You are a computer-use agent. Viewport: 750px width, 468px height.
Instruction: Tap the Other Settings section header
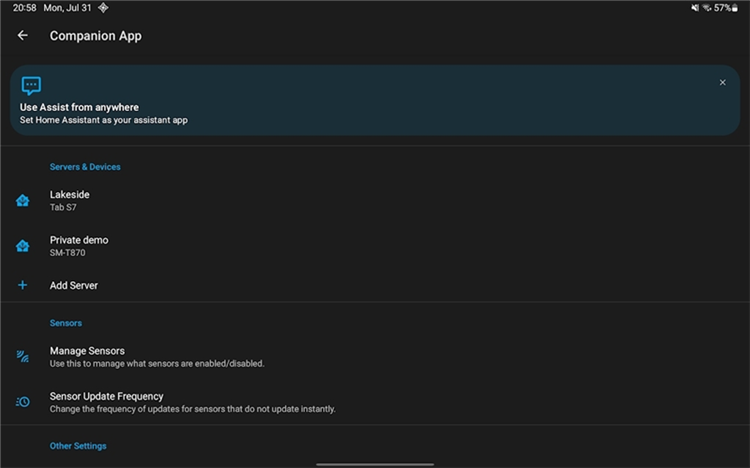pyautogui.click(x=78, y=446)
